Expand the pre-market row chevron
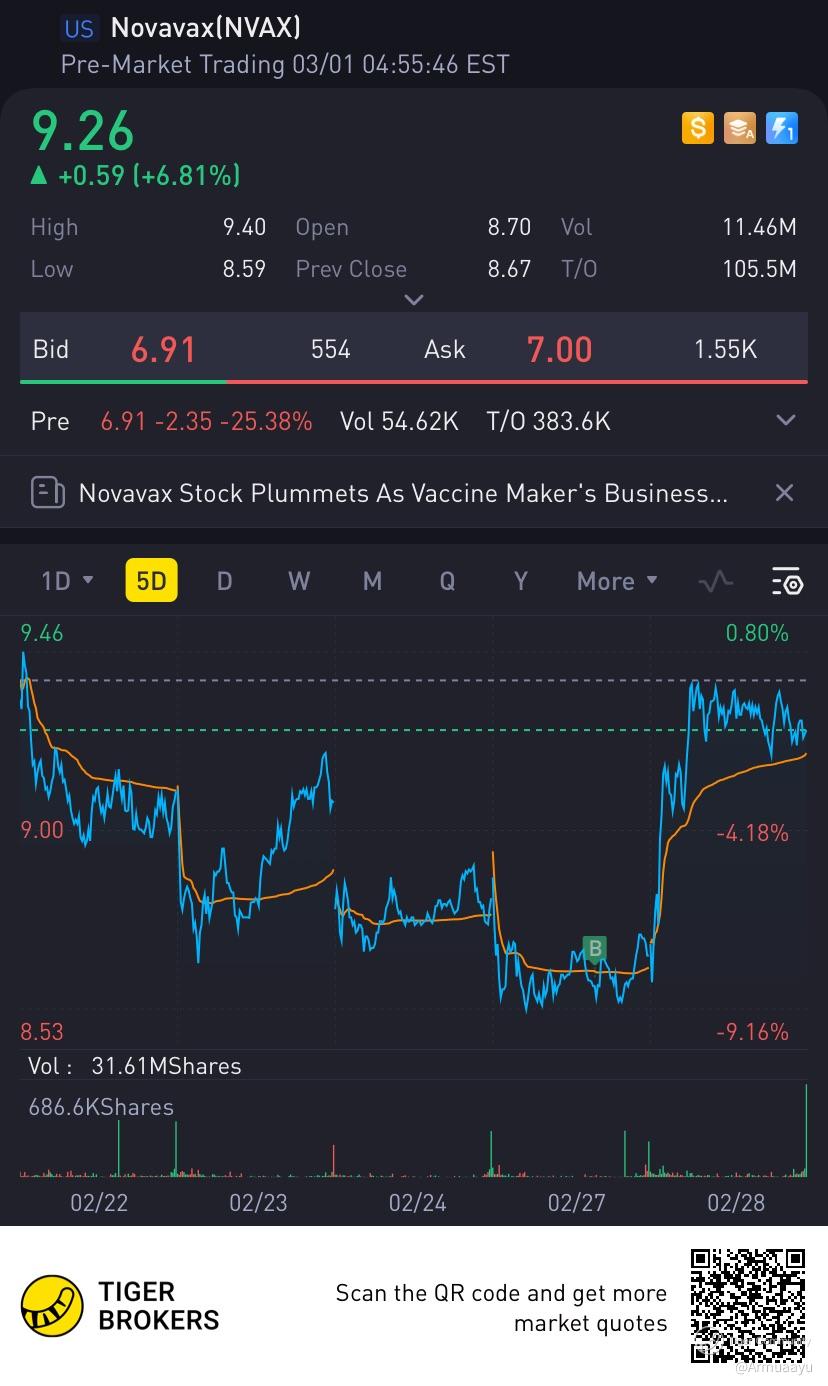 point(786,420)
